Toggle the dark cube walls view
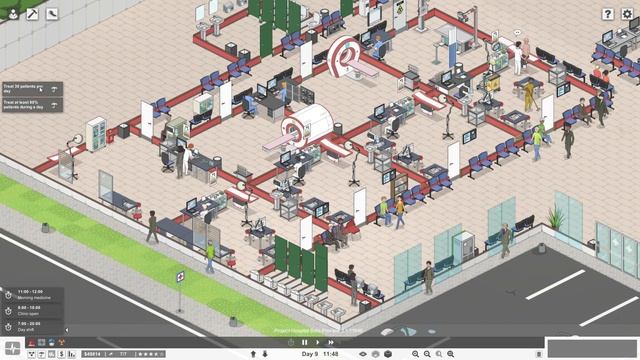The width and height of the screenshot is (640, 360). click(x=388, y=354)
